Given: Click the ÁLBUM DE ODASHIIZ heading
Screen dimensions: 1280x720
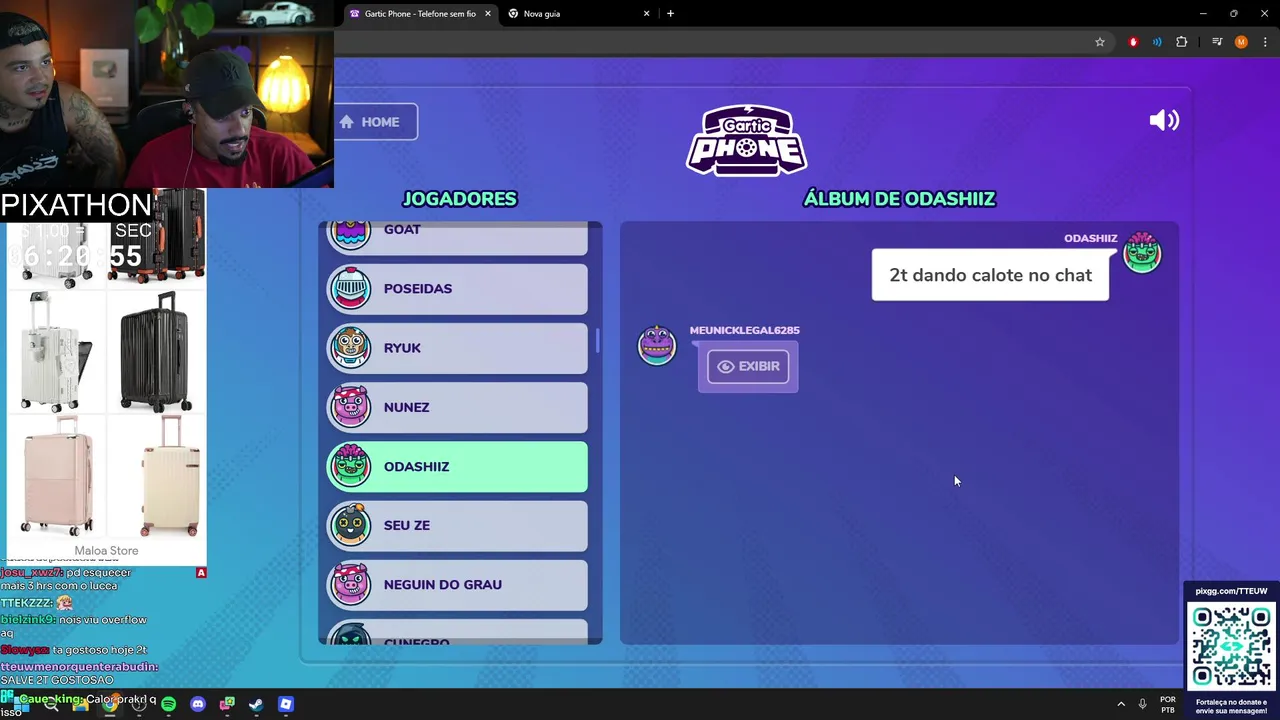Looking at the screenshot, I should click(899, 199).
